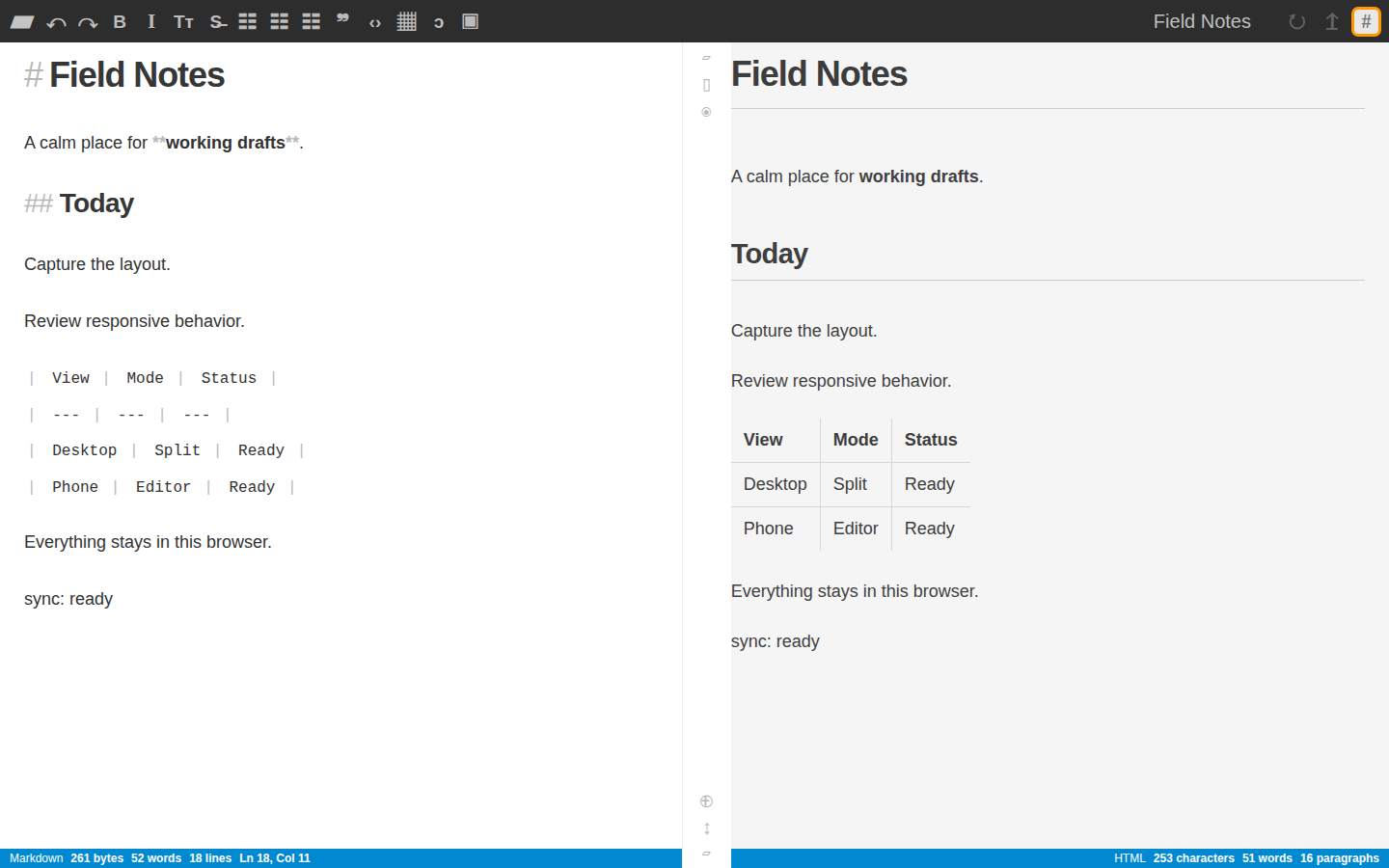Image resolution: width=1389 pixels, height=868 pixels.
Task: Click 'Ln 18, Col 11' cursor position indicator
Action: [275, 858]
